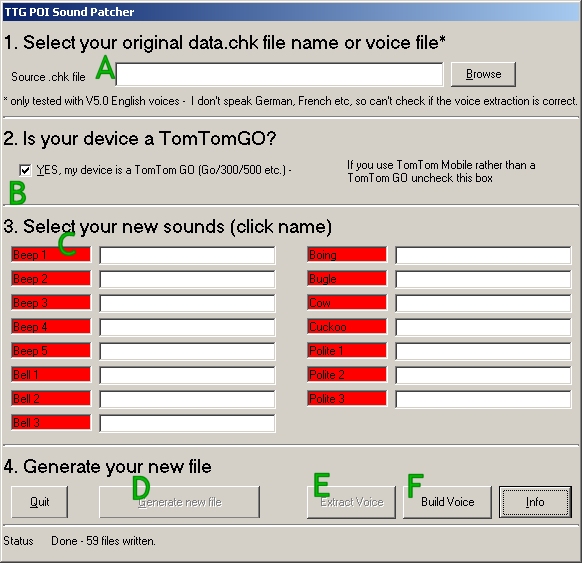Choose the Polite 1 sound name
The height and width of the screenshot is (563, 582).
347,350
